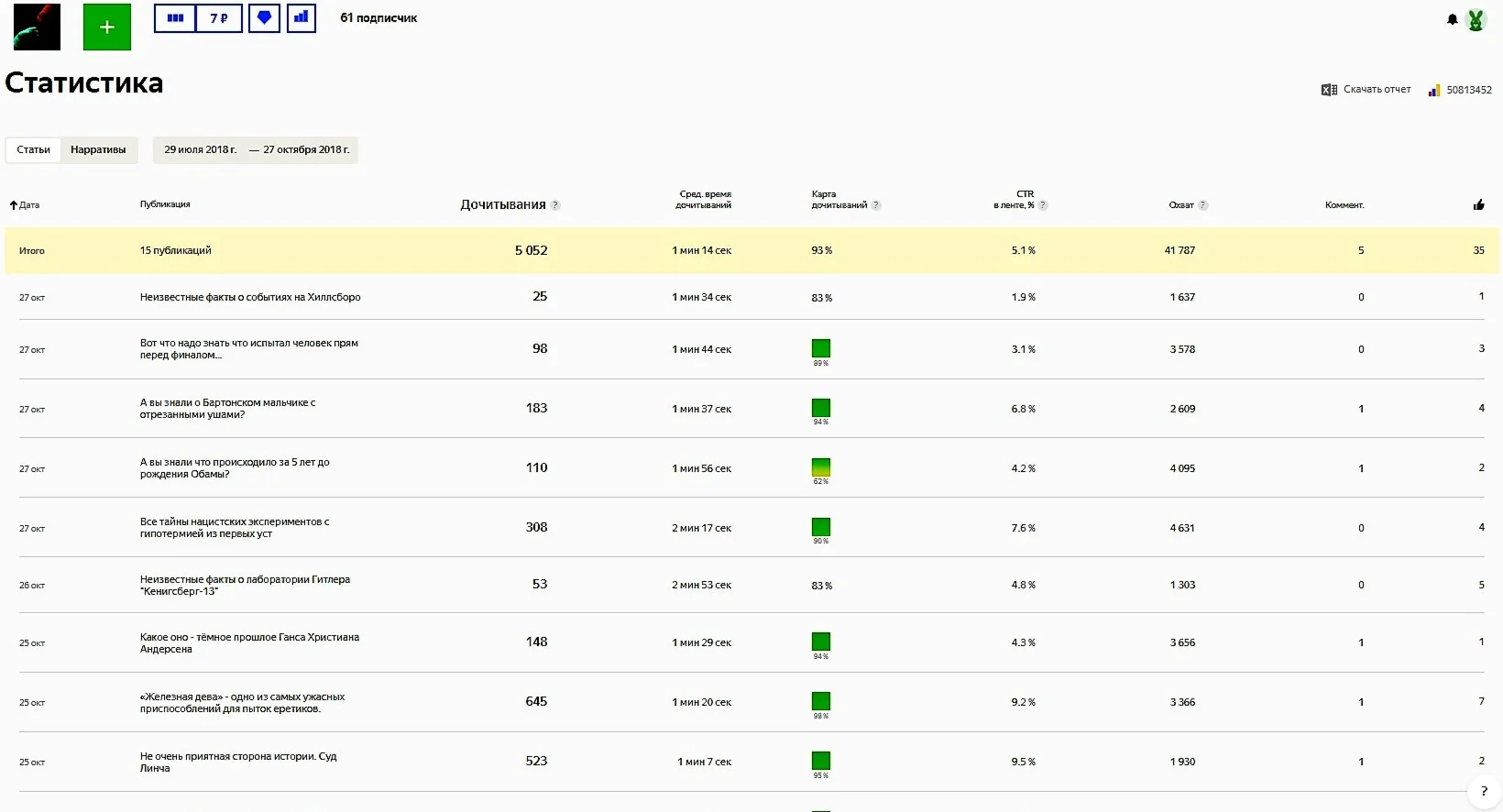
Task: Click the read-map swatch for the Обама article
Action: point(821,467)
